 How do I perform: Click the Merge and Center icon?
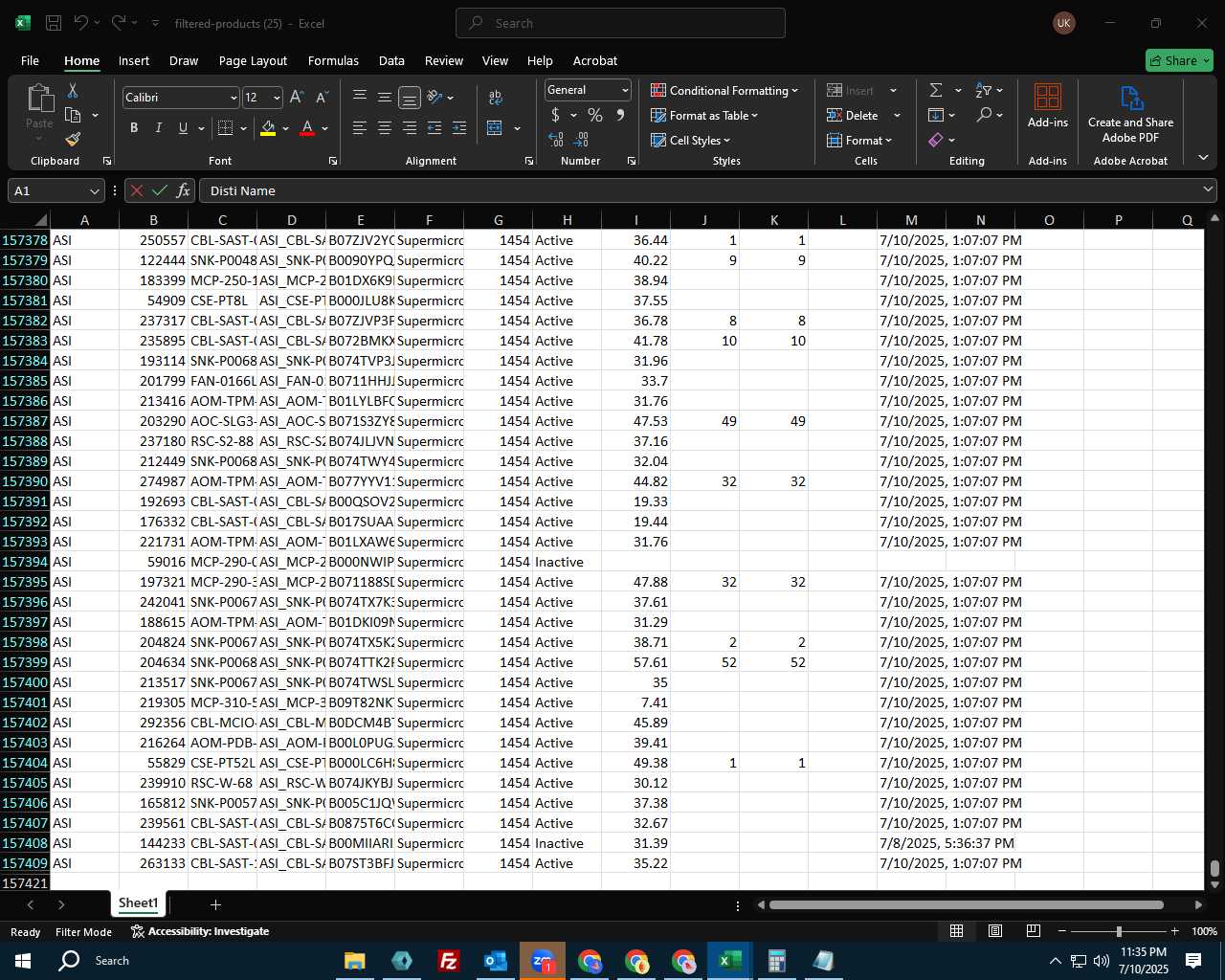495,128
